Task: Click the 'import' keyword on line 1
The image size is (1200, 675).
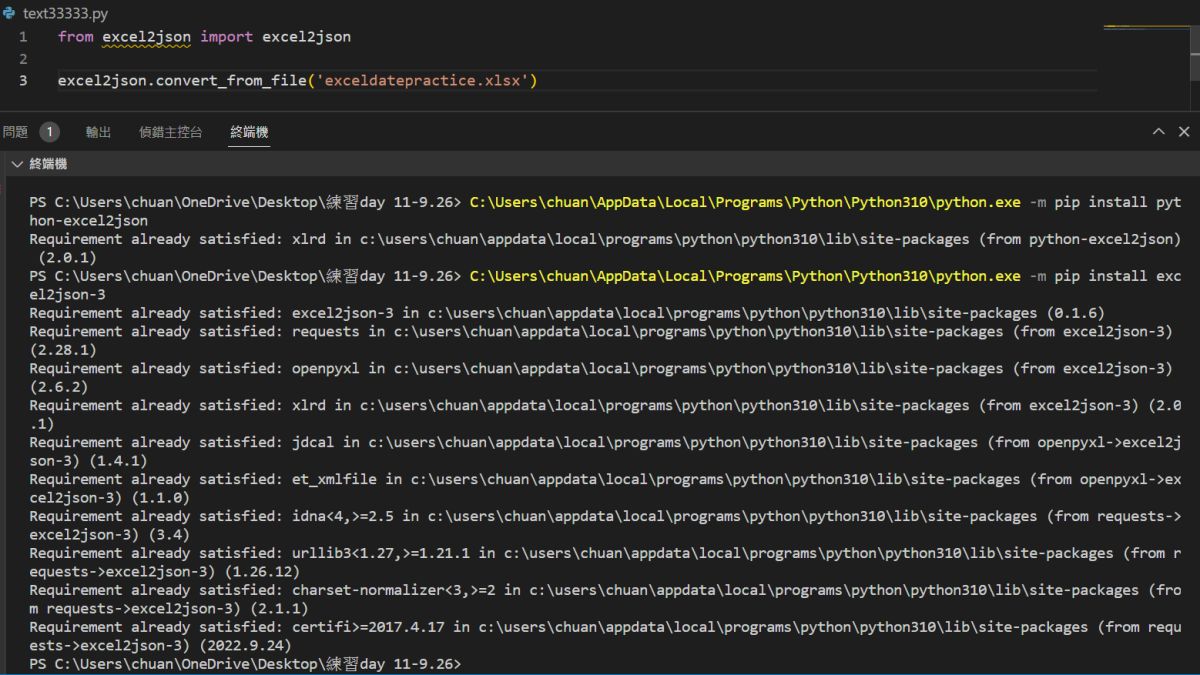Action: tap(226, 37)
